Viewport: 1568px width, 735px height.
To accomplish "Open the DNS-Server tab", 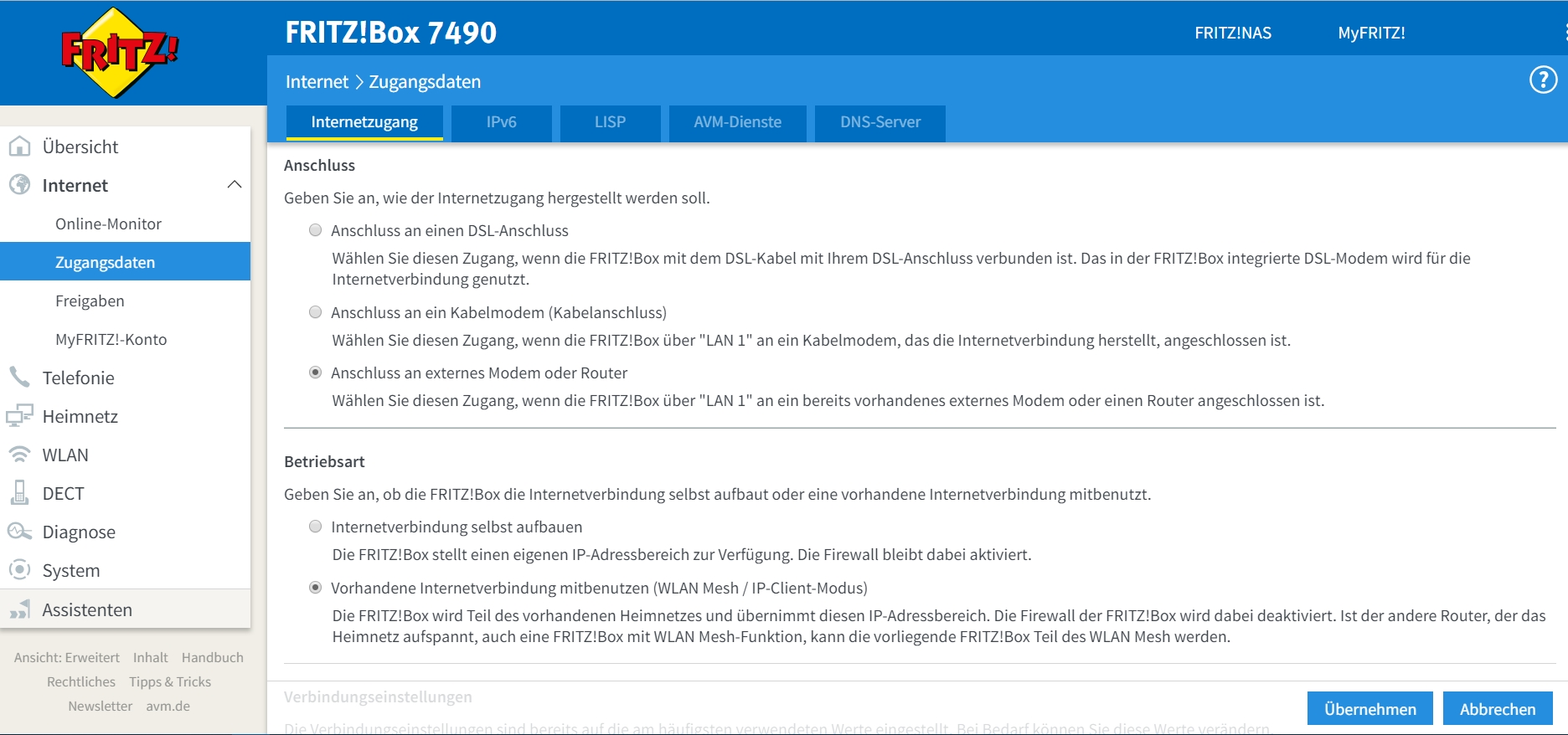I will (880, 122).
